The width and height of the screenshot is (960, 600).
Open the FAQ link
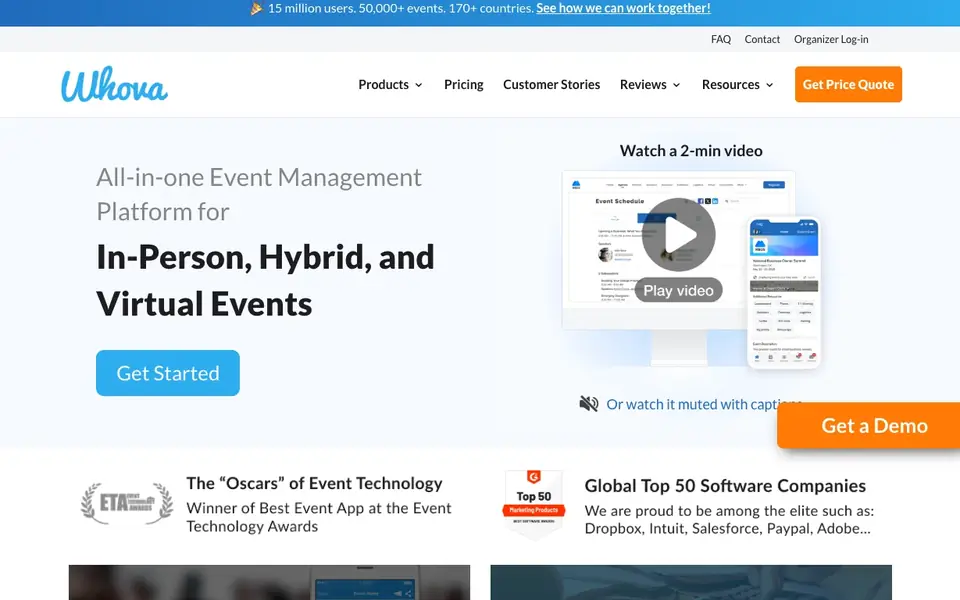pyautogui.click(x=721, y=39)
